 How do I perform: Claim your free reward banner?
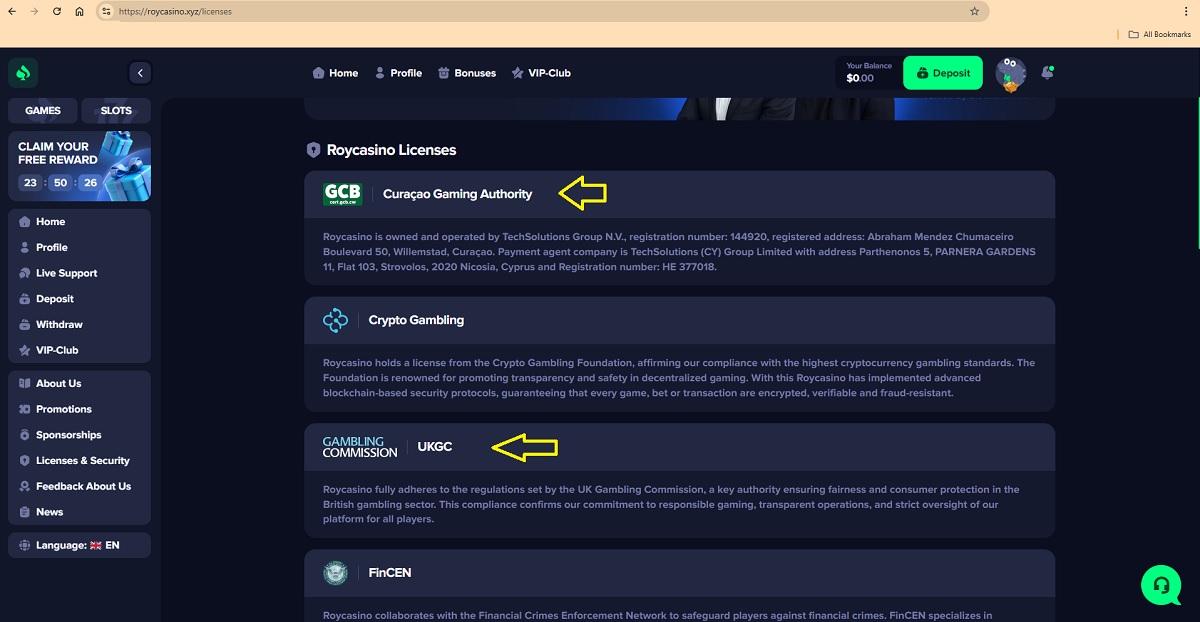(79, 166)
